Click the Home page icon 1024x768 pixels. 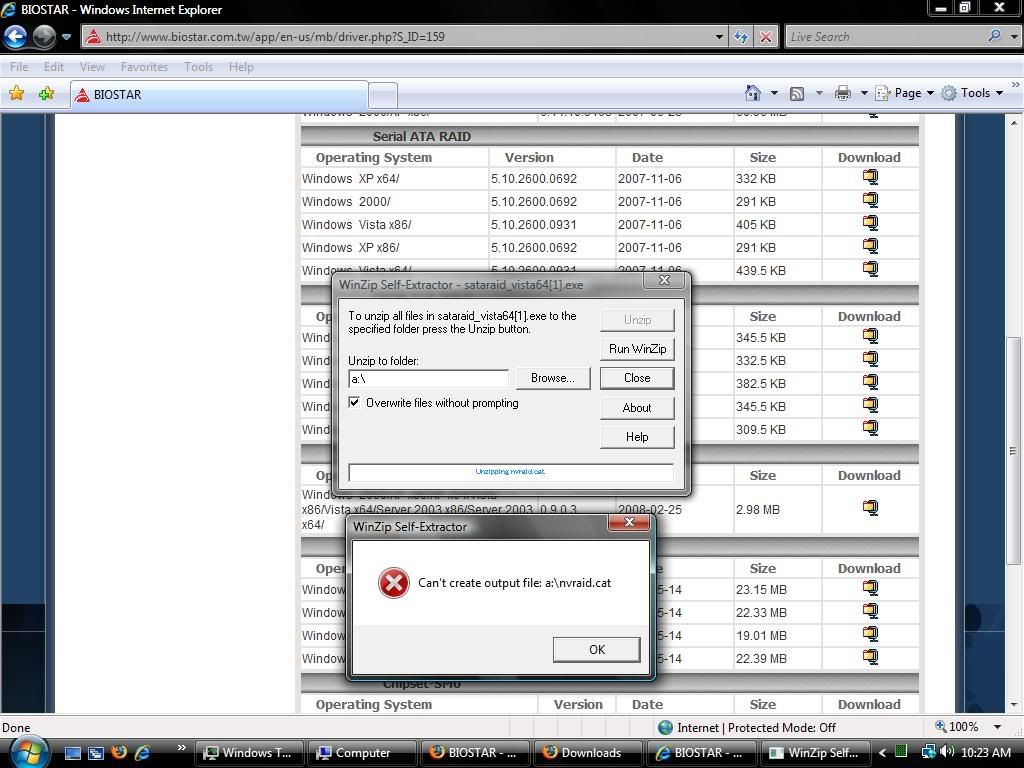[x=752, y=93]
